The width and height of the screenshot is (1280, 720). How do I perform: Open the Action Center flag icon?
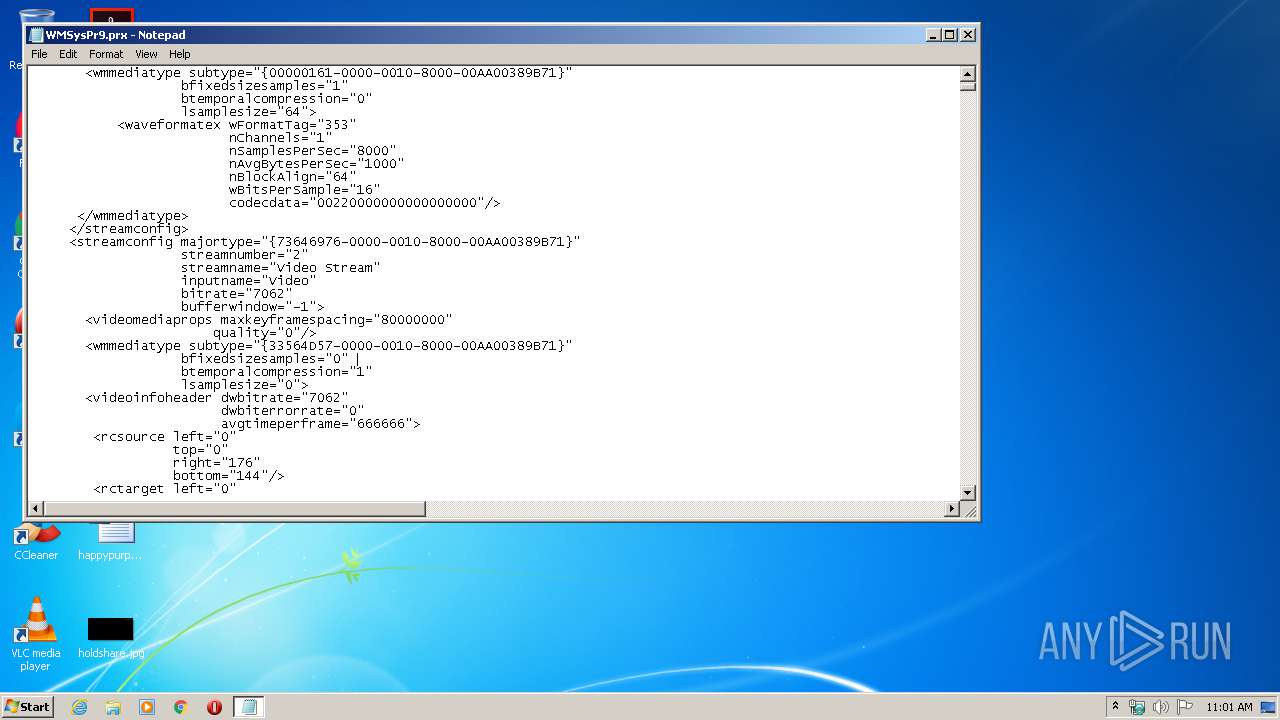[x=1185, y=707]
